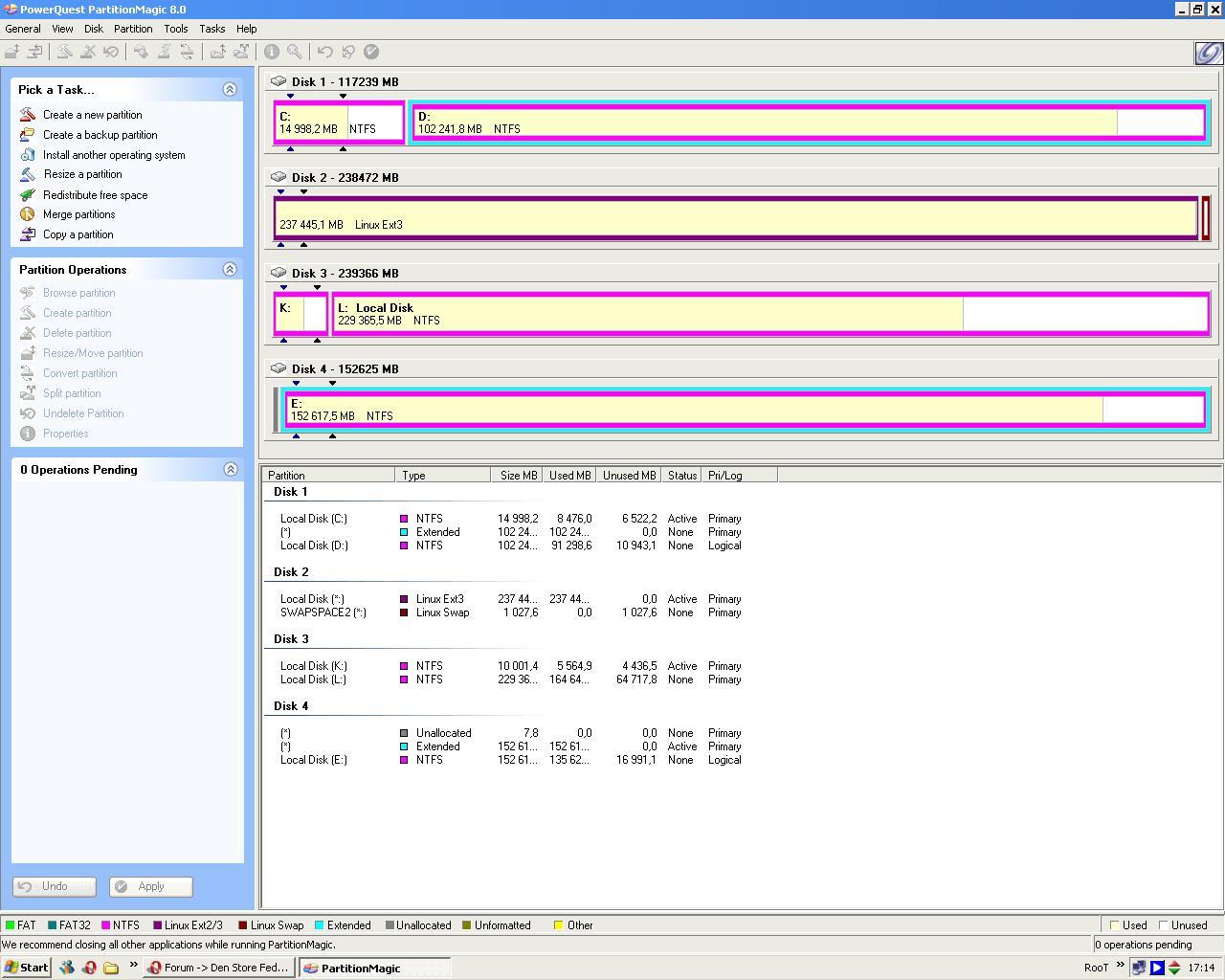Open the Partition menu

tap(133, 29)
